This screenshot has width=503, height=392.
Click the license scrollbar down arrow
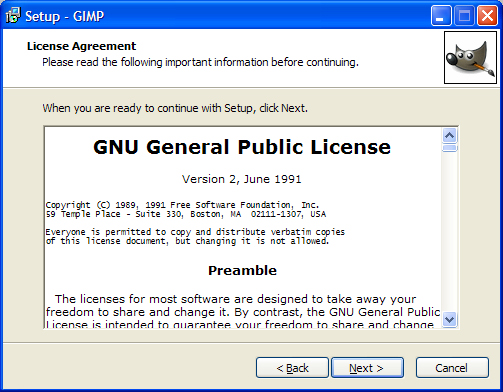click(x=450, y=319)
